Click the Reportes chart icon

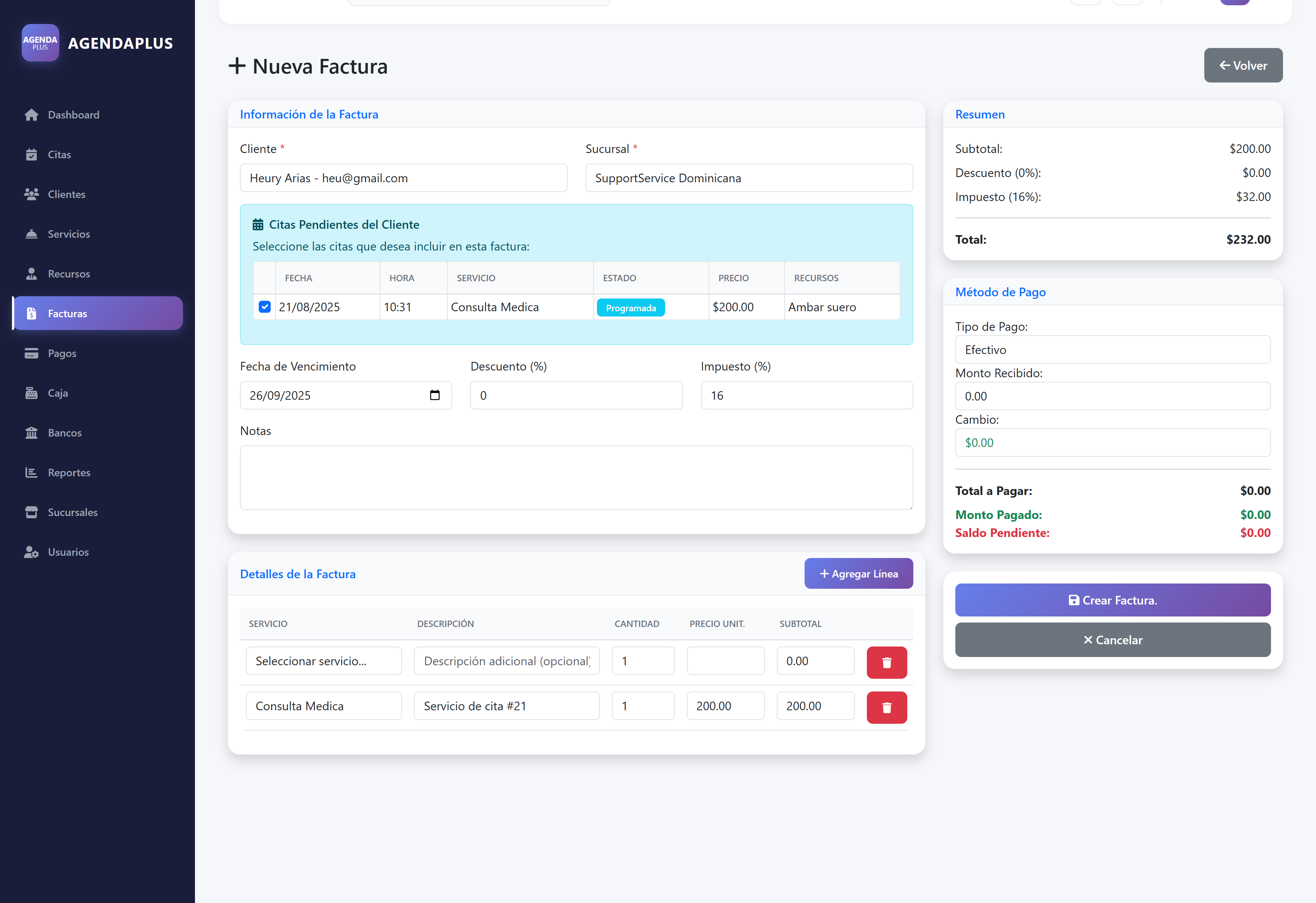pyautogui.click(x=32, y=472)
